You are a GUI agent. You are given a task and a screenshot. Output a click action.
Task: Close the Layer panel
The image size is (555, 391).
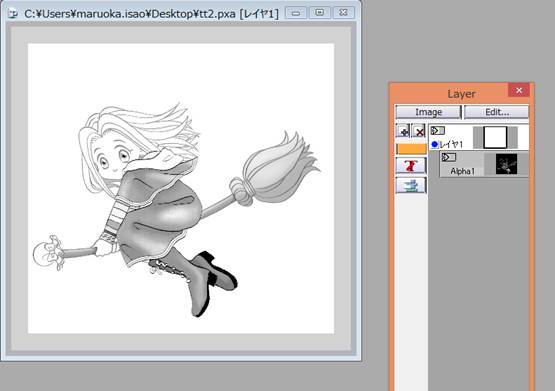click(x=519, y=90)
